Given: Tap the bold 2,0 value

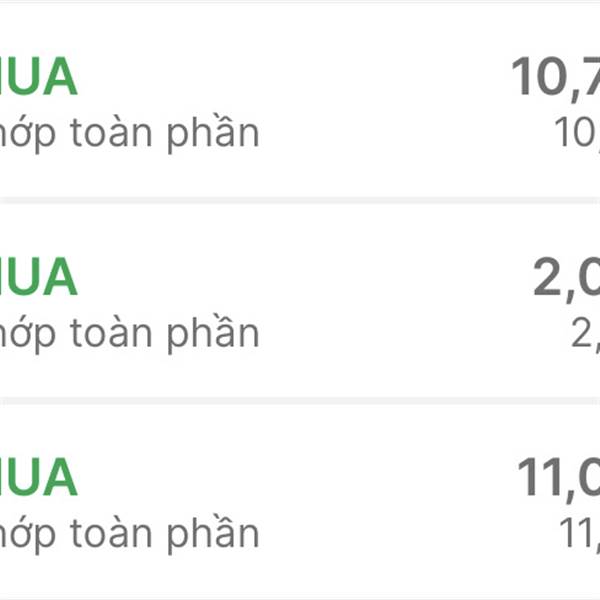Looking at the screenshot, I should point(565,280).
